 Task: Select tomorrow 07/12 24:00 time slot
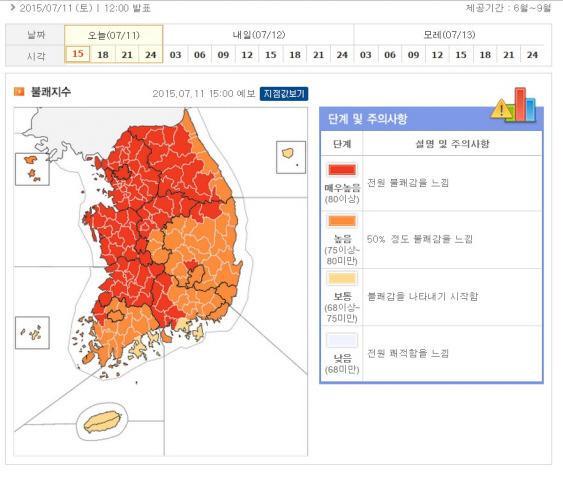(342, 55)
